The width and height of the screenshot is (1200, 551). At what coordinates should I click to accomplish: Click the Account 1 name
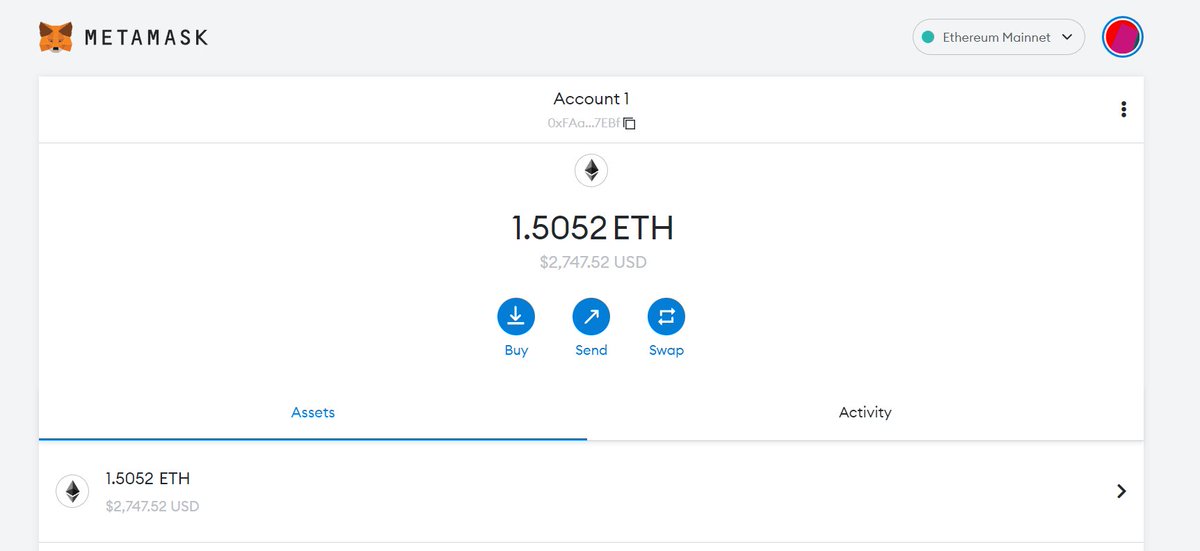coord(591,98)
